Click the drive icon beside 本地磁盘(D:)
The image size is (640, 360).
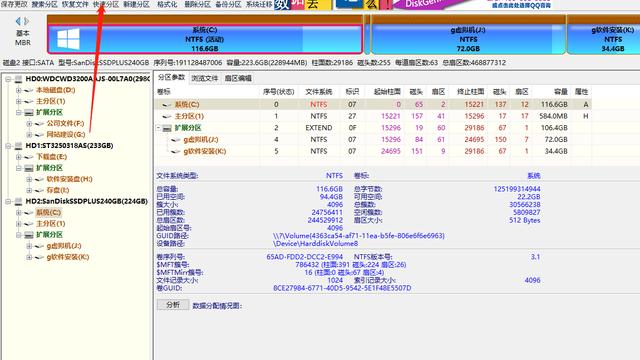(29, 90)
